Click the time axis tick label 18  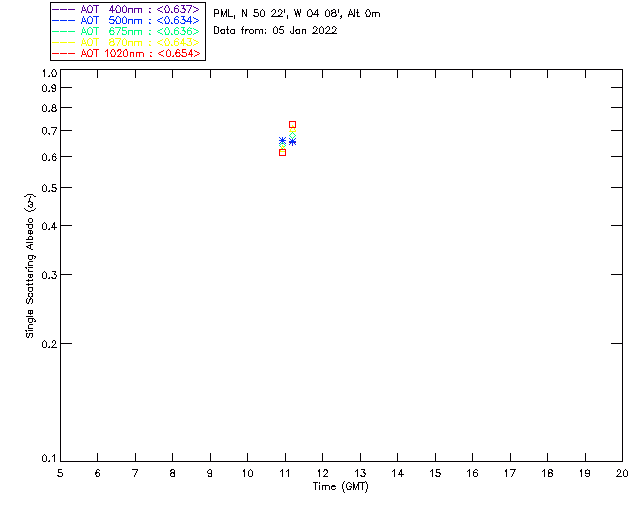pyautogui.click(x=547, y=473)
